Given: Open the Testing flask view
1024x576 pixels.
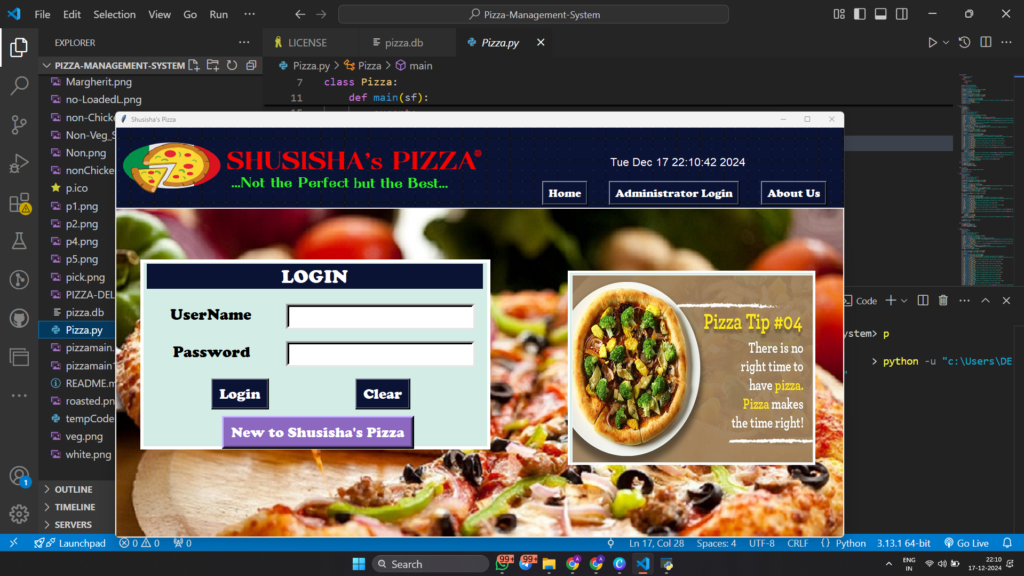Looking at the screenshot, I should pos(19,241).
